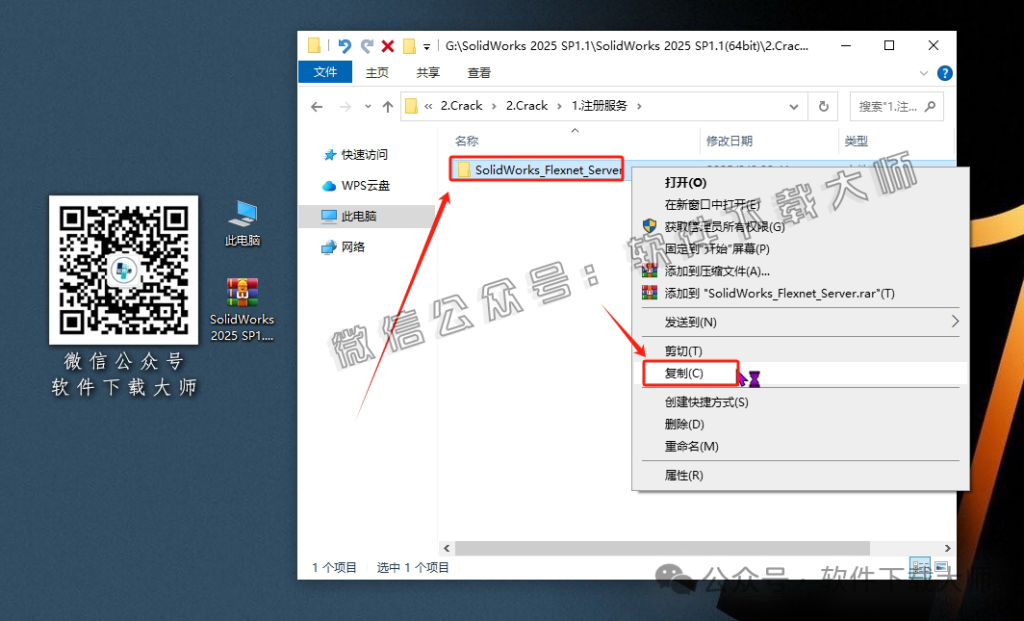Click the Help question mark icon

(x=944, y=72)
